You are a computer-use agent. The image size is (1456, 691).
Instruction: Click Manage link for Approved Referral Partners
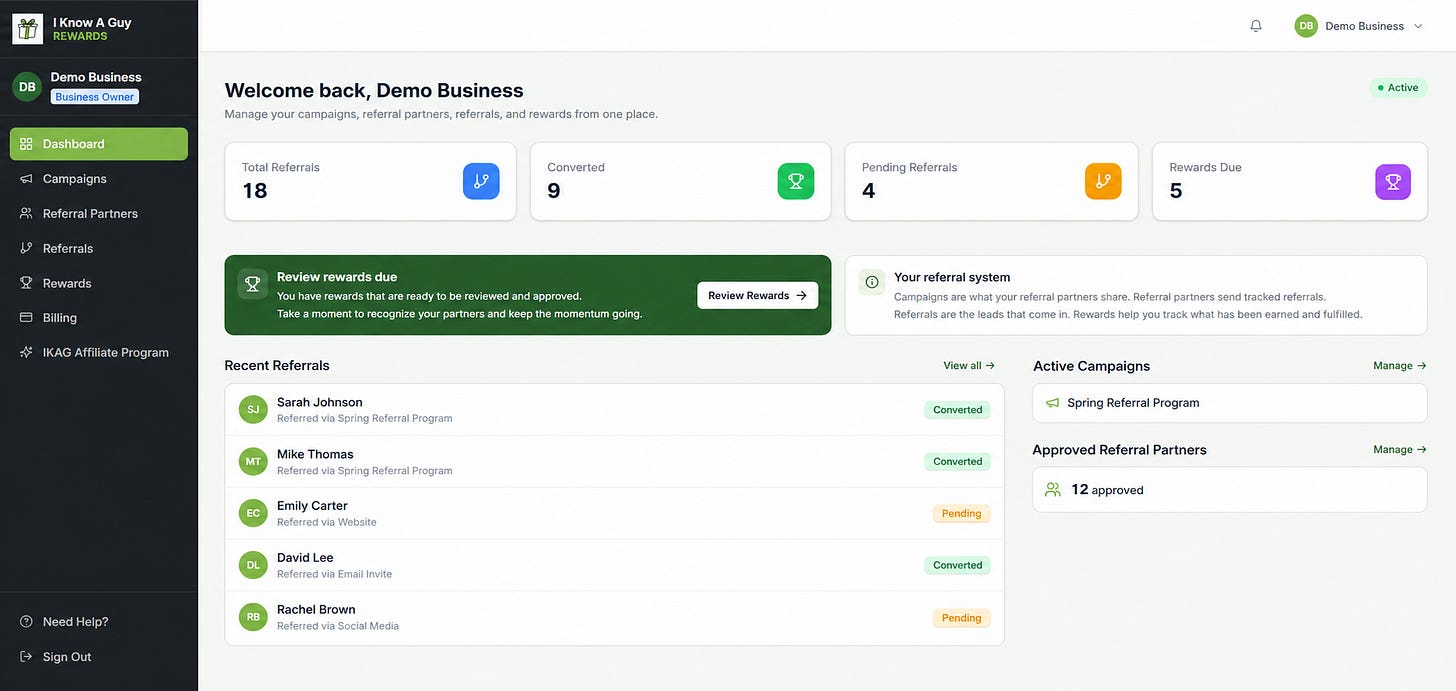(x=1400, y=450)
